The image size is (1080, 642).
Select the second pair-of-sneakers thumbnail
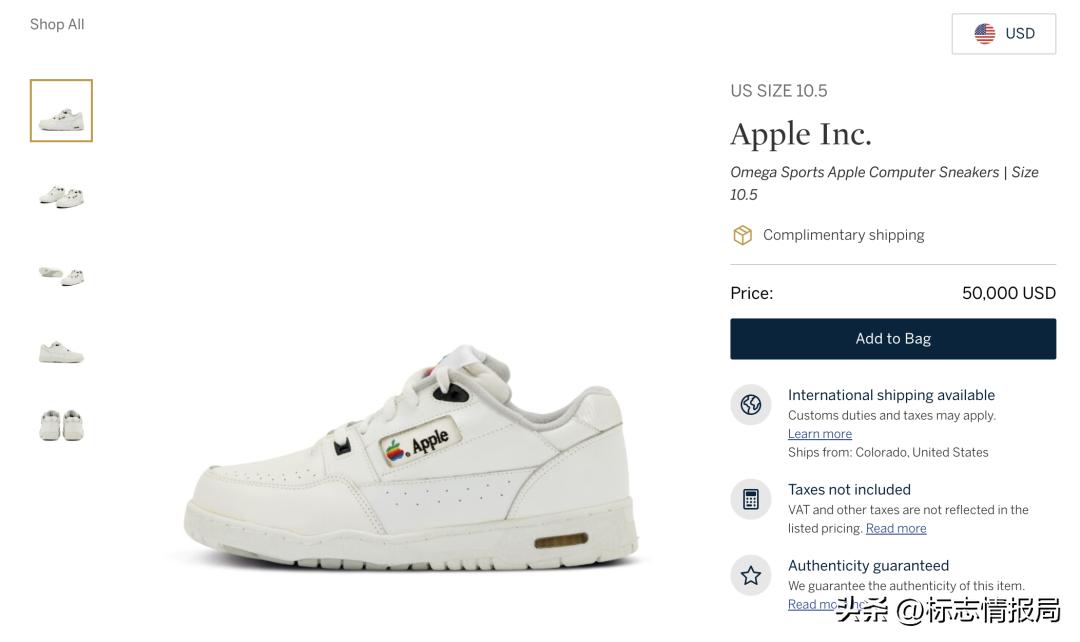pyautogui.click(x=60, y=196)
